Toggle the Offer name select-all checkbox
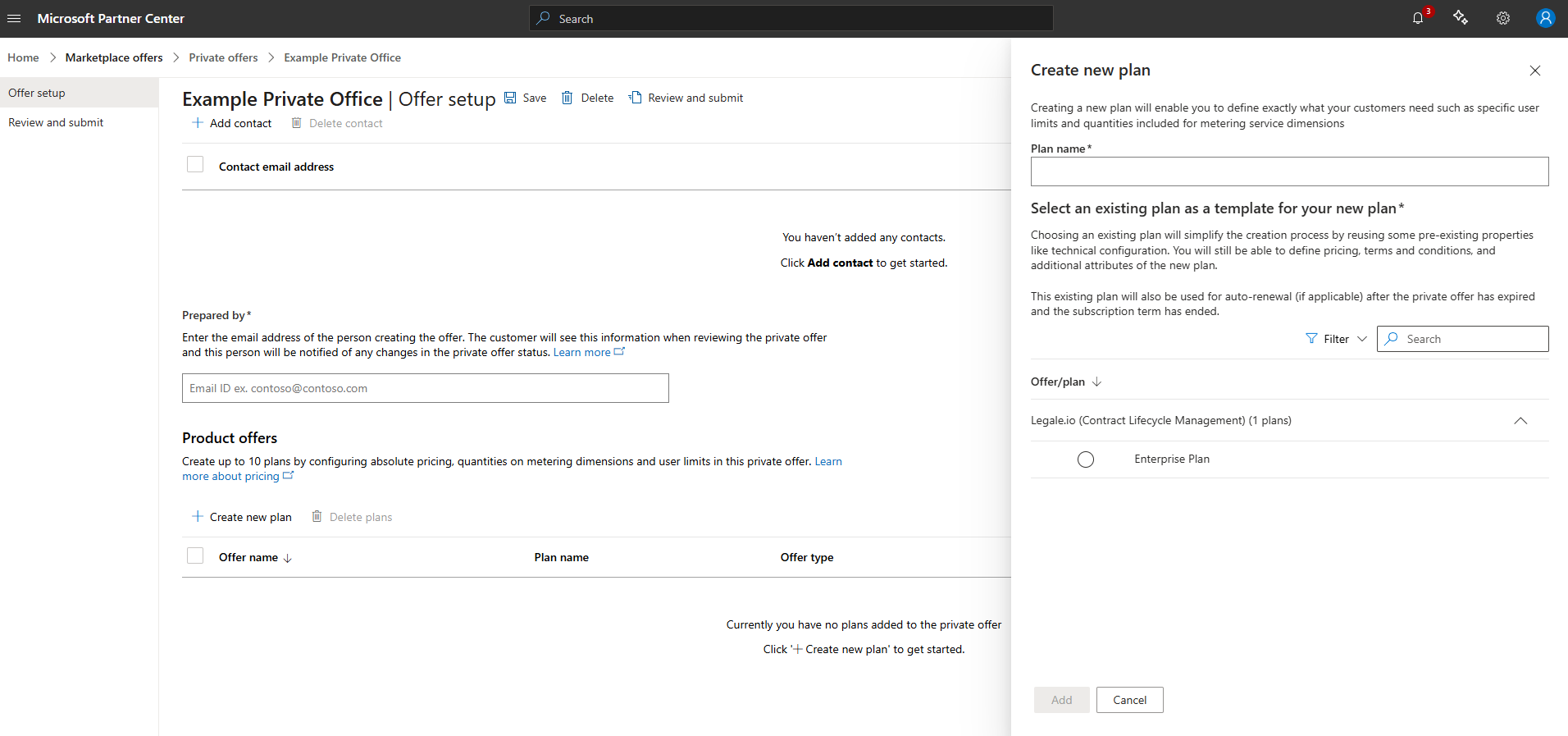Screen dimensions: 1568x736 coord(195,556)
